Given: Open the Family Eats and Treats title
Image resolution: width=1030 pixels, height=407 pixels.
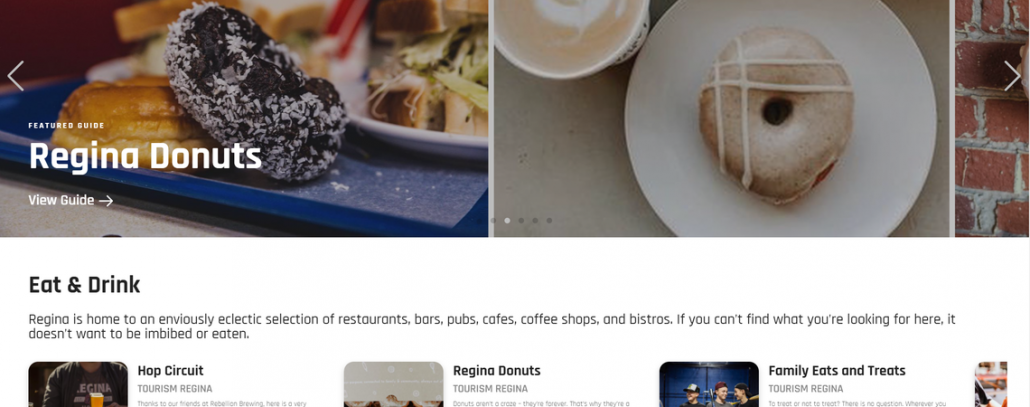Looking at the screenshot, I should (x=837, y=370).
